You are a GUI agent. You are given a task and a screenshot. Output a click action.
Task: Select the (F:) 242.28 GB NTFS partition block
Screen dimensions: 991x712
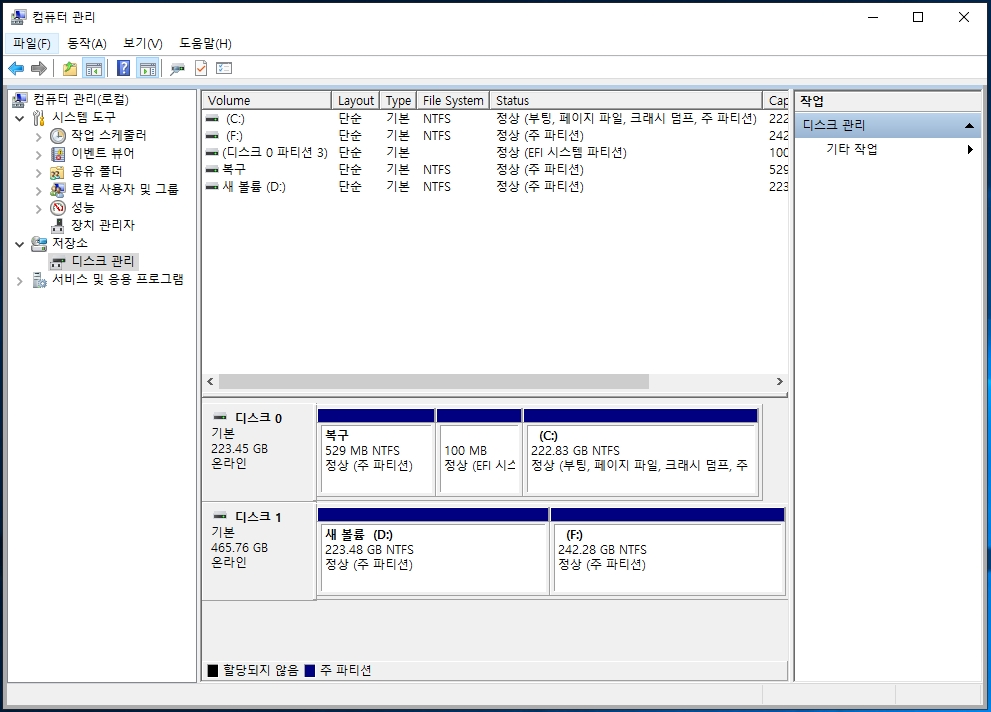click(667, 551)
